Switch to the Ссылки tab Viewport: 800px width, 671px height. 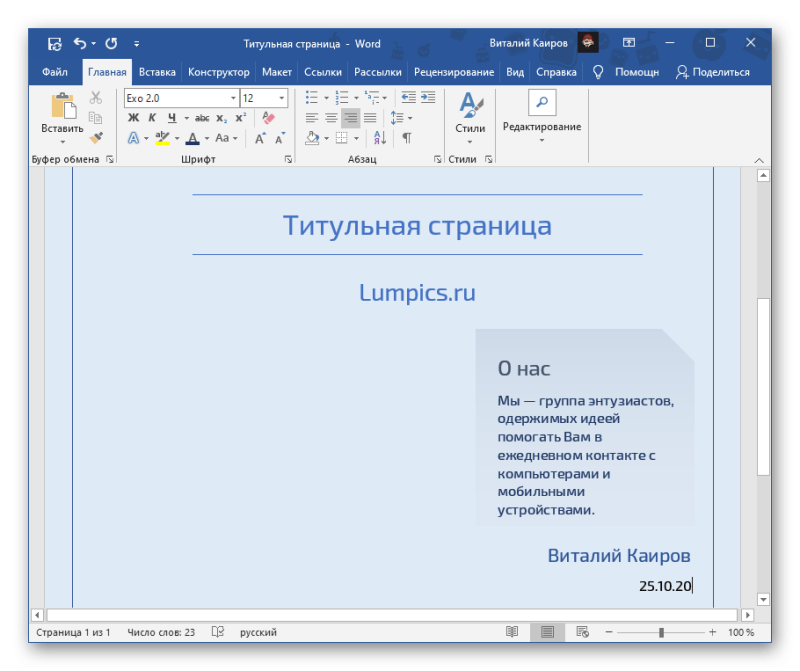(x=323, y=72)
